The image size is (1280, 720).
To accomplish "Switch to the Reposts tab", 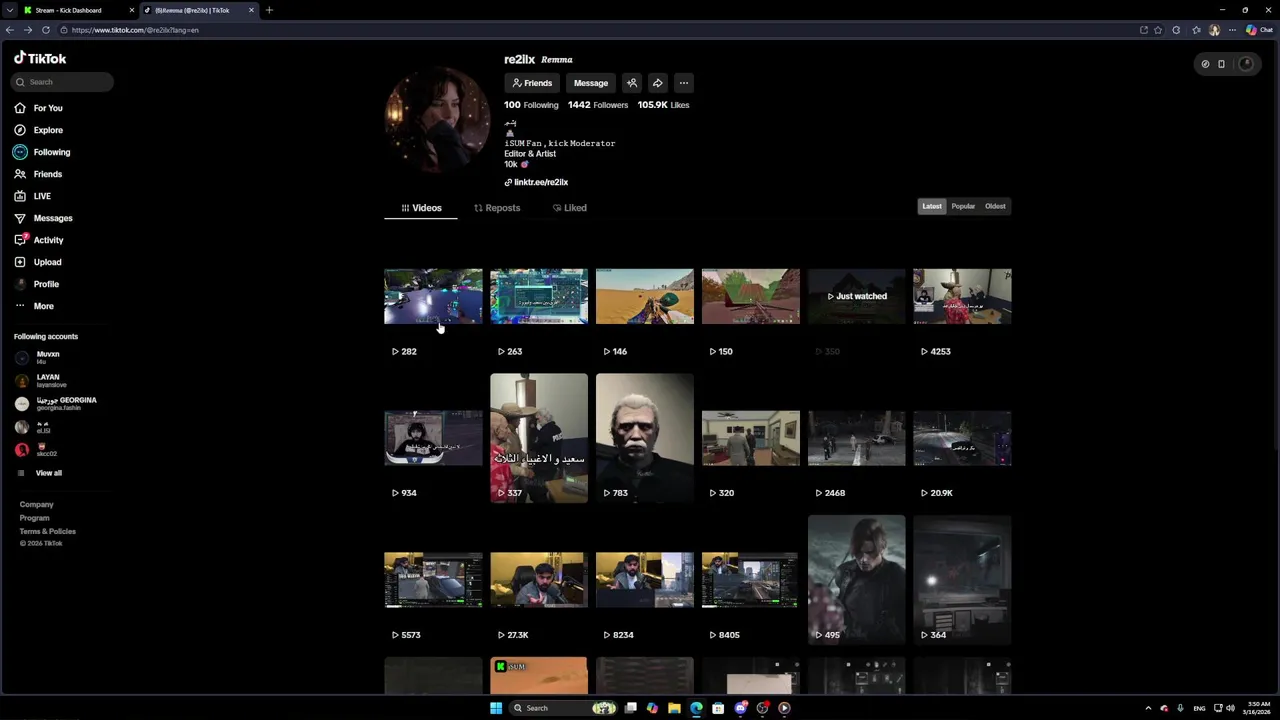I will pos(497,208).
